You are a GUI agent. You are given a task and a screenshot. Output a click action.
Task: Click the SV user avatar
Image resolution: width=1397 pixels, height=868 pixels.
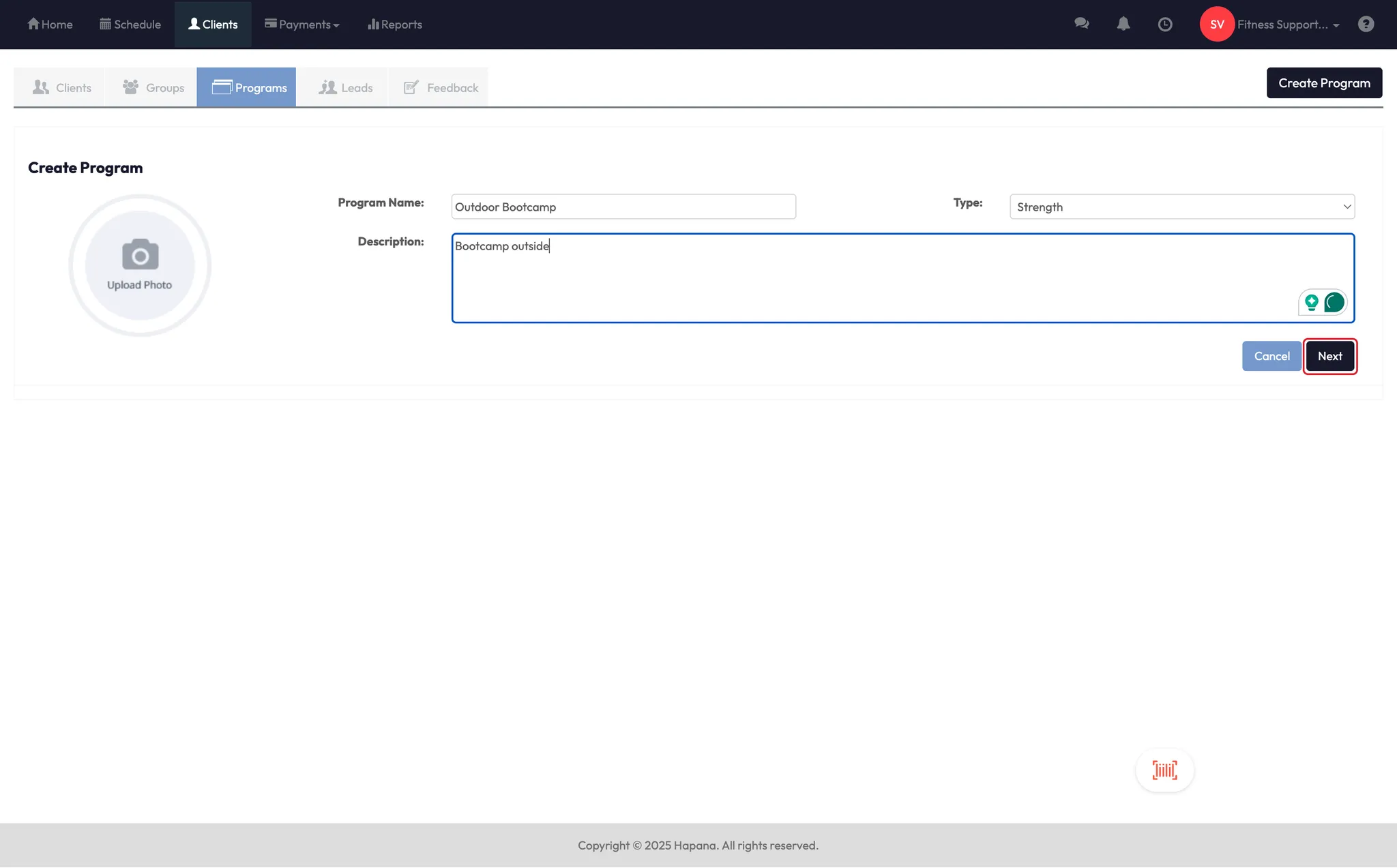coord(1217,25)
